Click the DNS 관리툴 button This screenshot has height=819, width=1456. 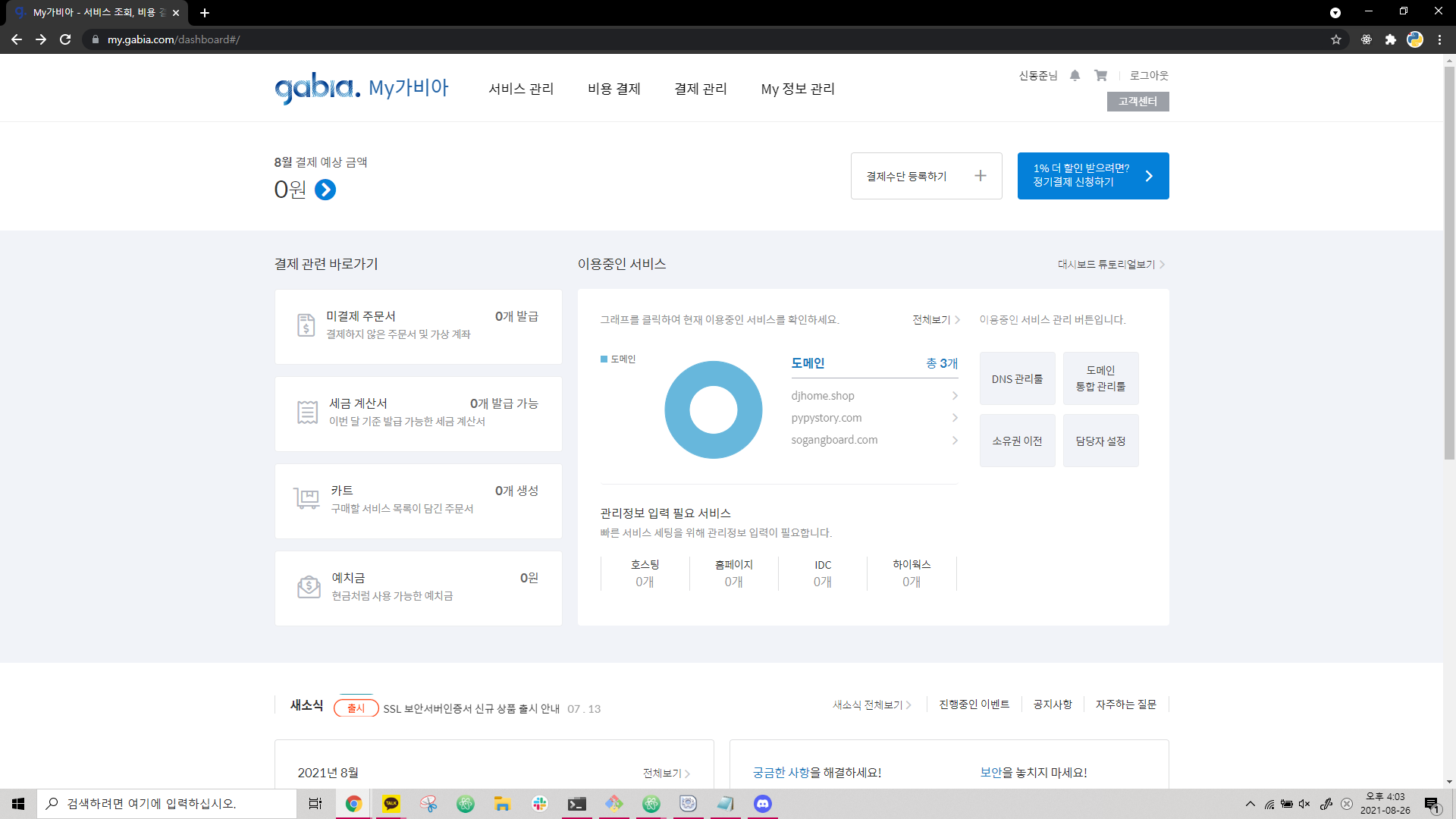click(x=1017, y=378)
